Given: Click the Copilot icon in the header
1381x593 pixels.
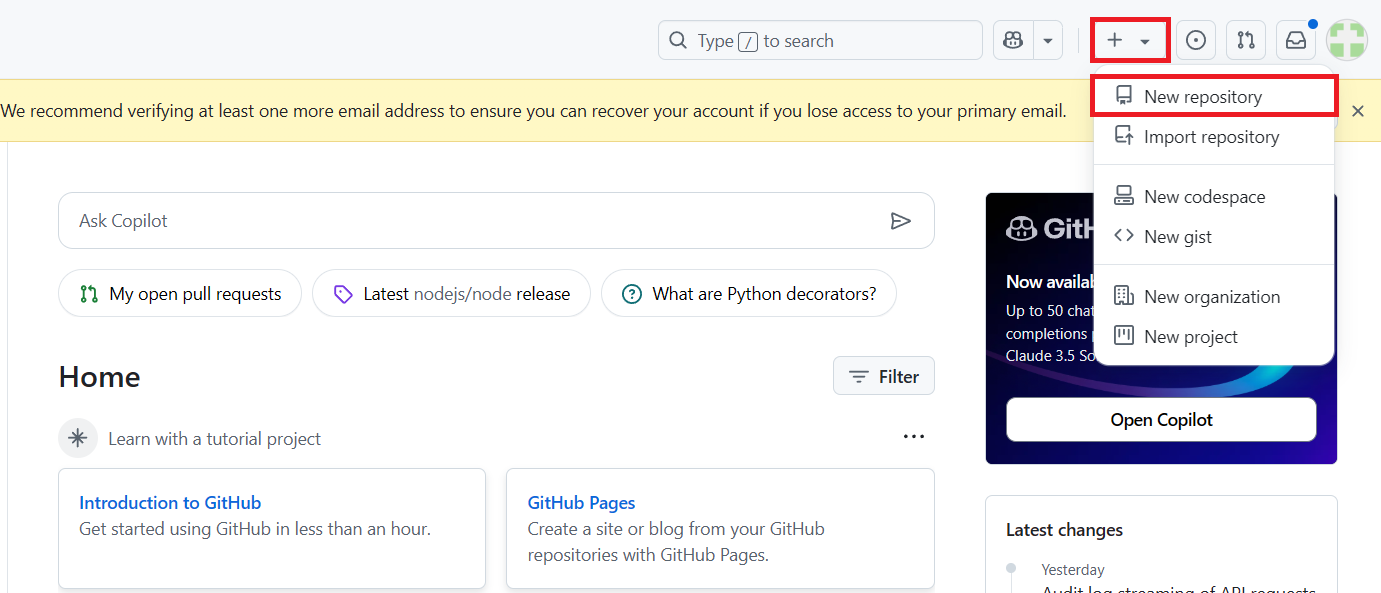Looking at the screenshot, I should pyautogui.click(x=1013, y=41).
